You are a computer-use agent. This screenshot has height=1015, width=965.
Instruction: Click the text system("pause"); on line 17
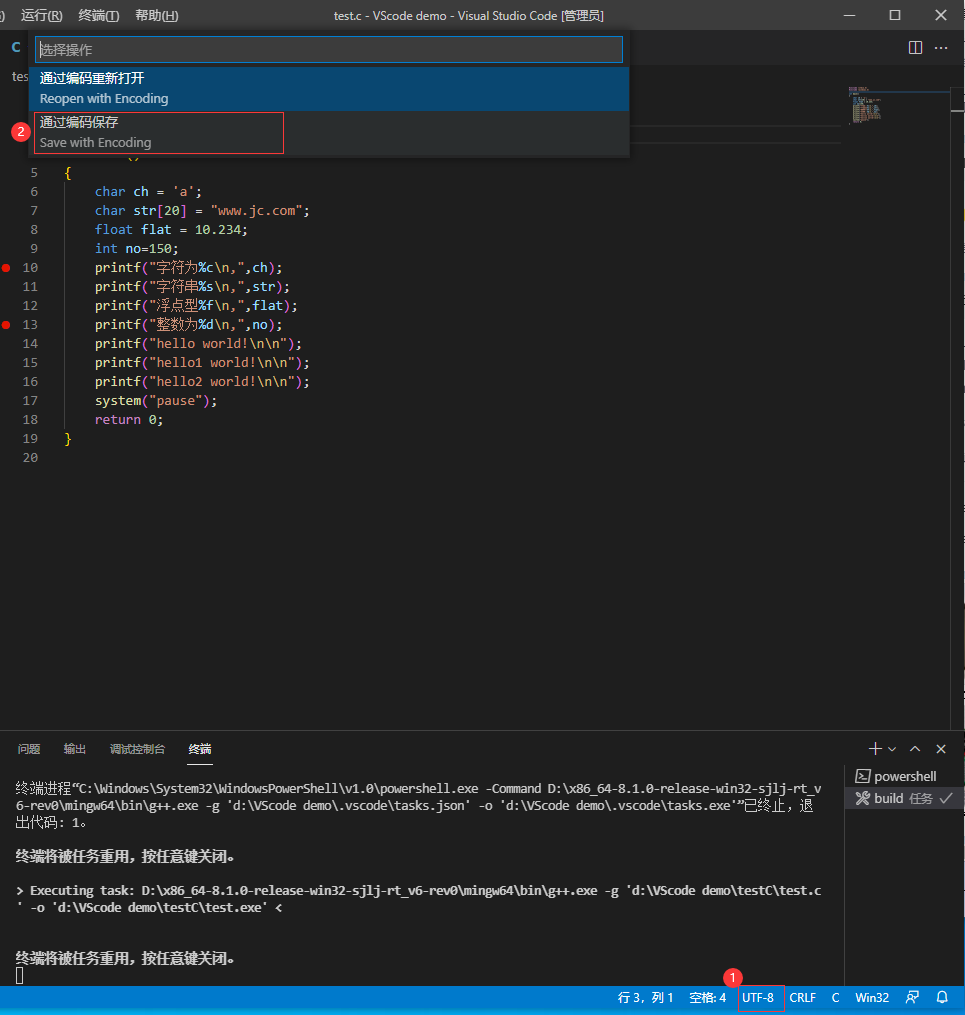156,401
